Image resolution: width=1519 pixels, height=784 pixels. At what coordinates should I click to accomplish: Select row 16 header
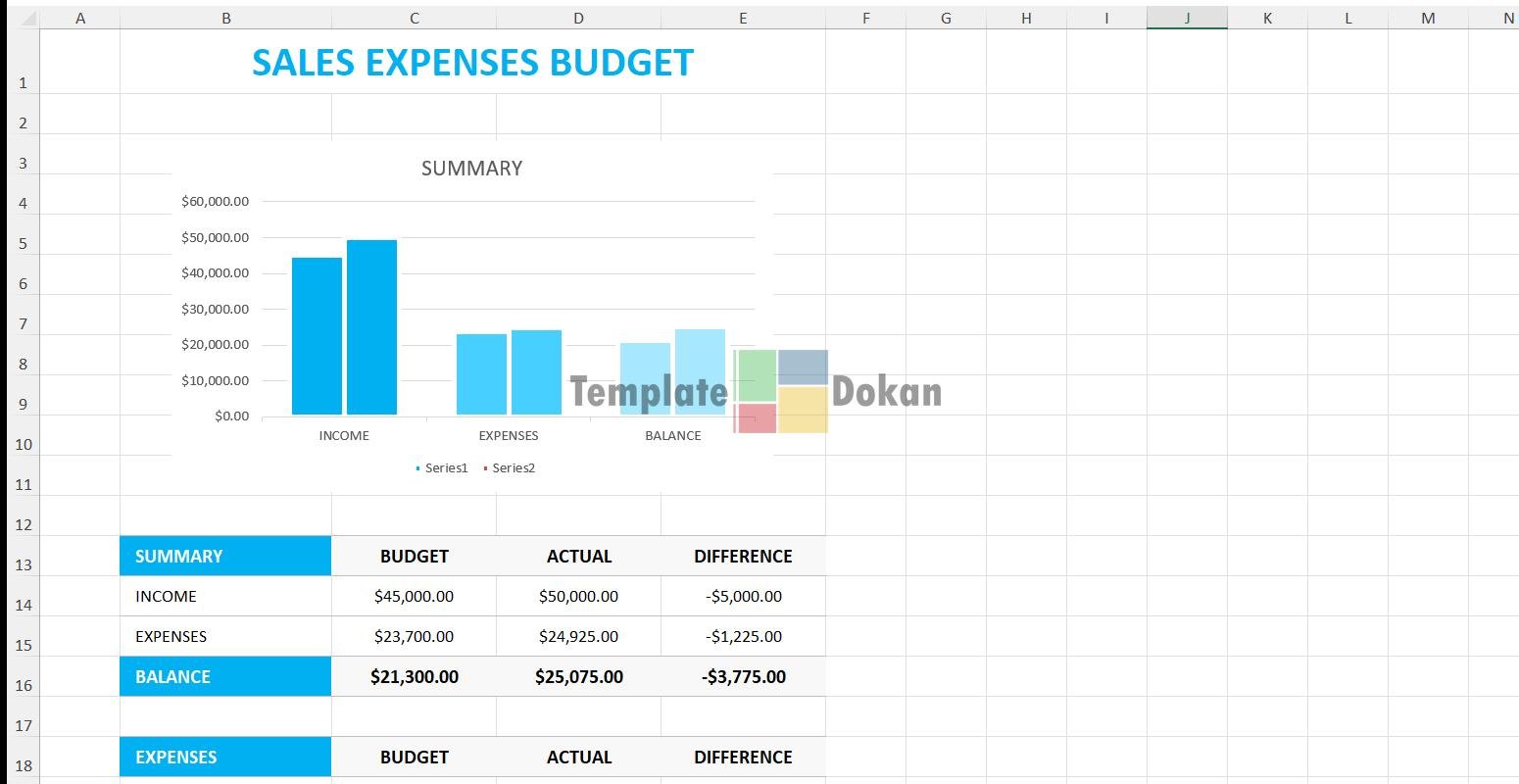(x=23, y=685)
